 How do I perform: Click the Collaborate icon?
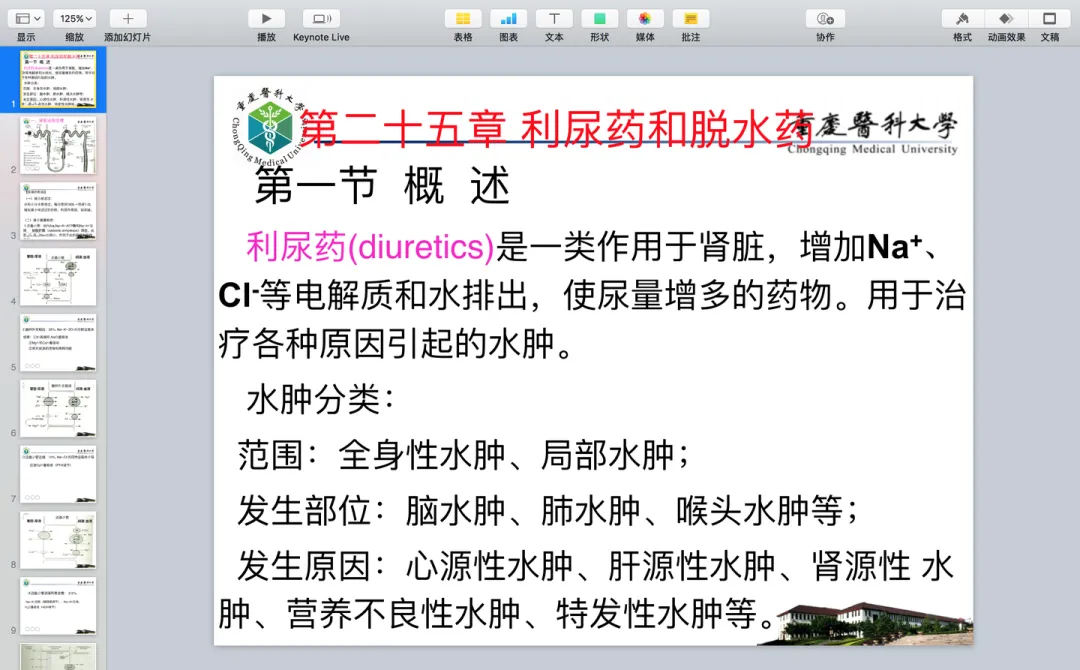[x=825, y=19]
